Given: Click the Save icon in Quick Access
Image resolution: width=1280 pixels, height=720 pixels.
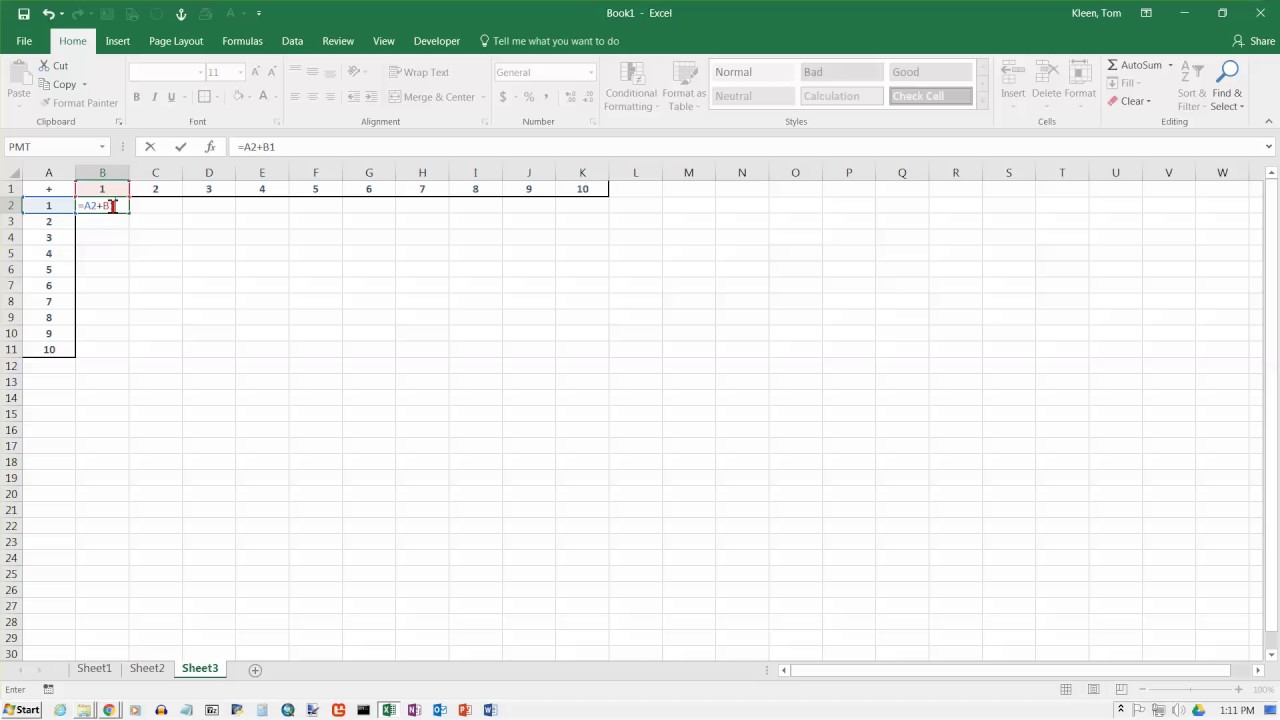Looking at the screenshot, I should click(x=24, y=14).
